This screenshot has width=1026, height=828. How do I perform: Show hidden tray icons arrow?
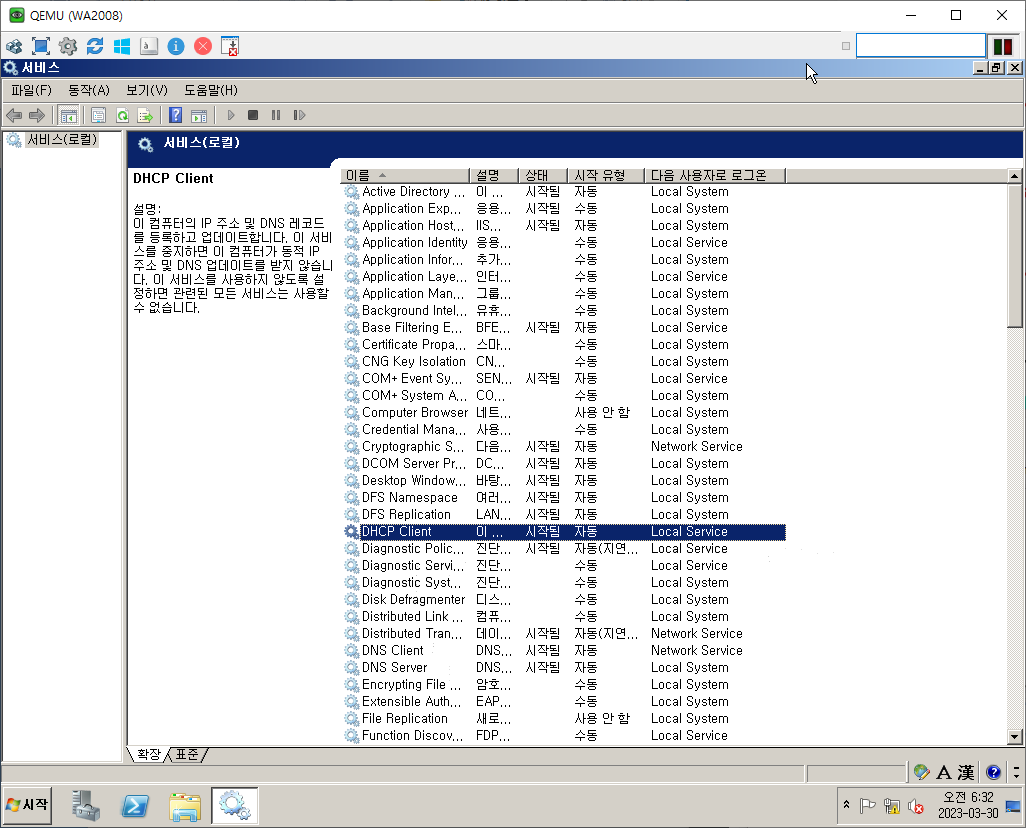846,804
